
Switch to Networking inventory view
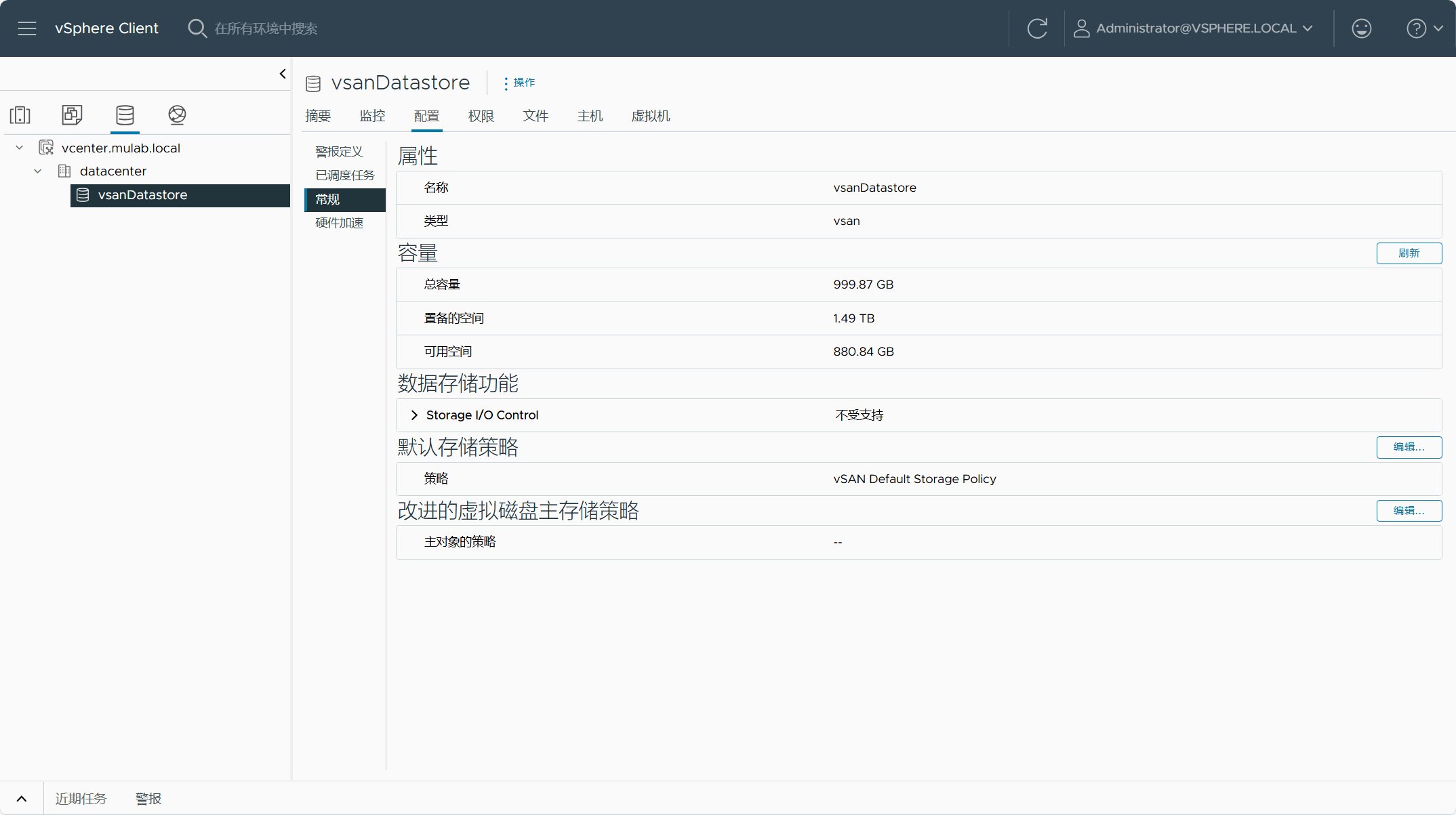tap(177, 114)
